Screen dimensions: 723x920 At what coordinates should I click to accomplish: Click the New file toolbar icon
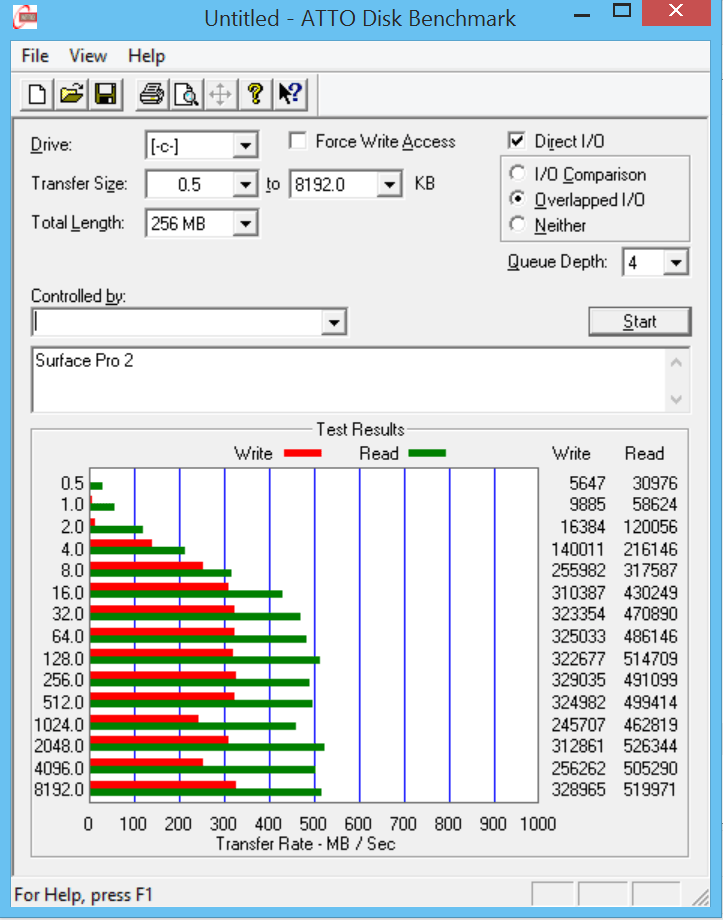38,95
